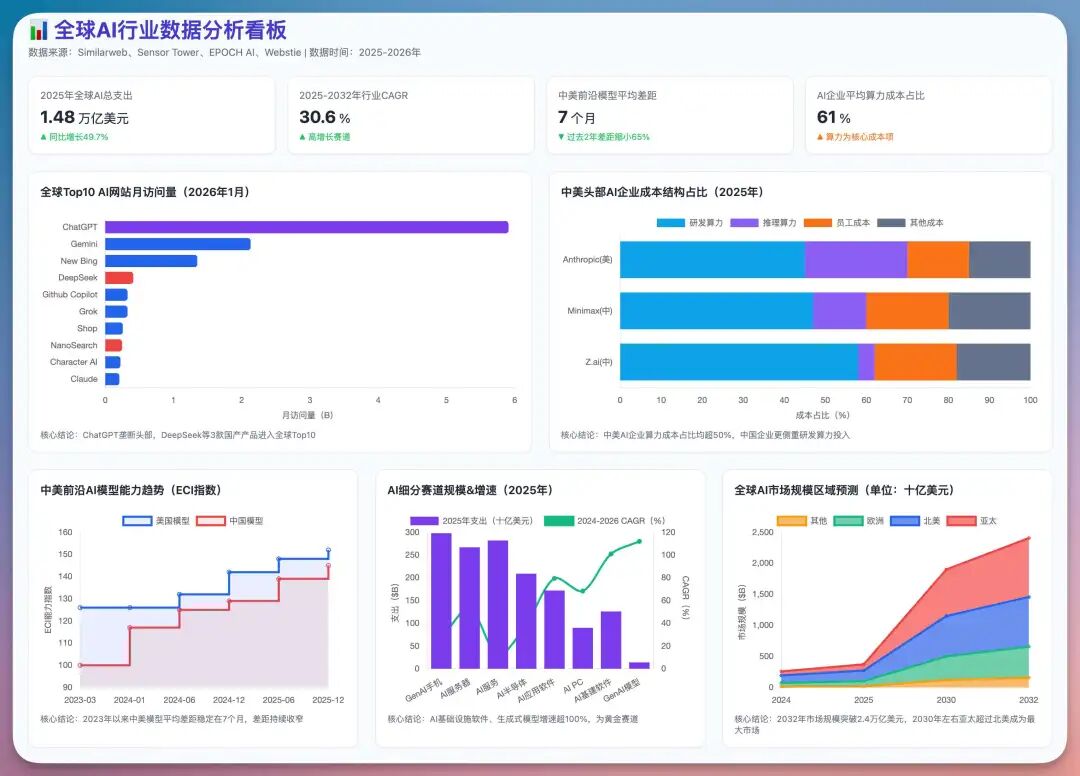Click the bar chart icon beside the dashboard title
The image size is (1080, 776).
click(x=38, y=29)
